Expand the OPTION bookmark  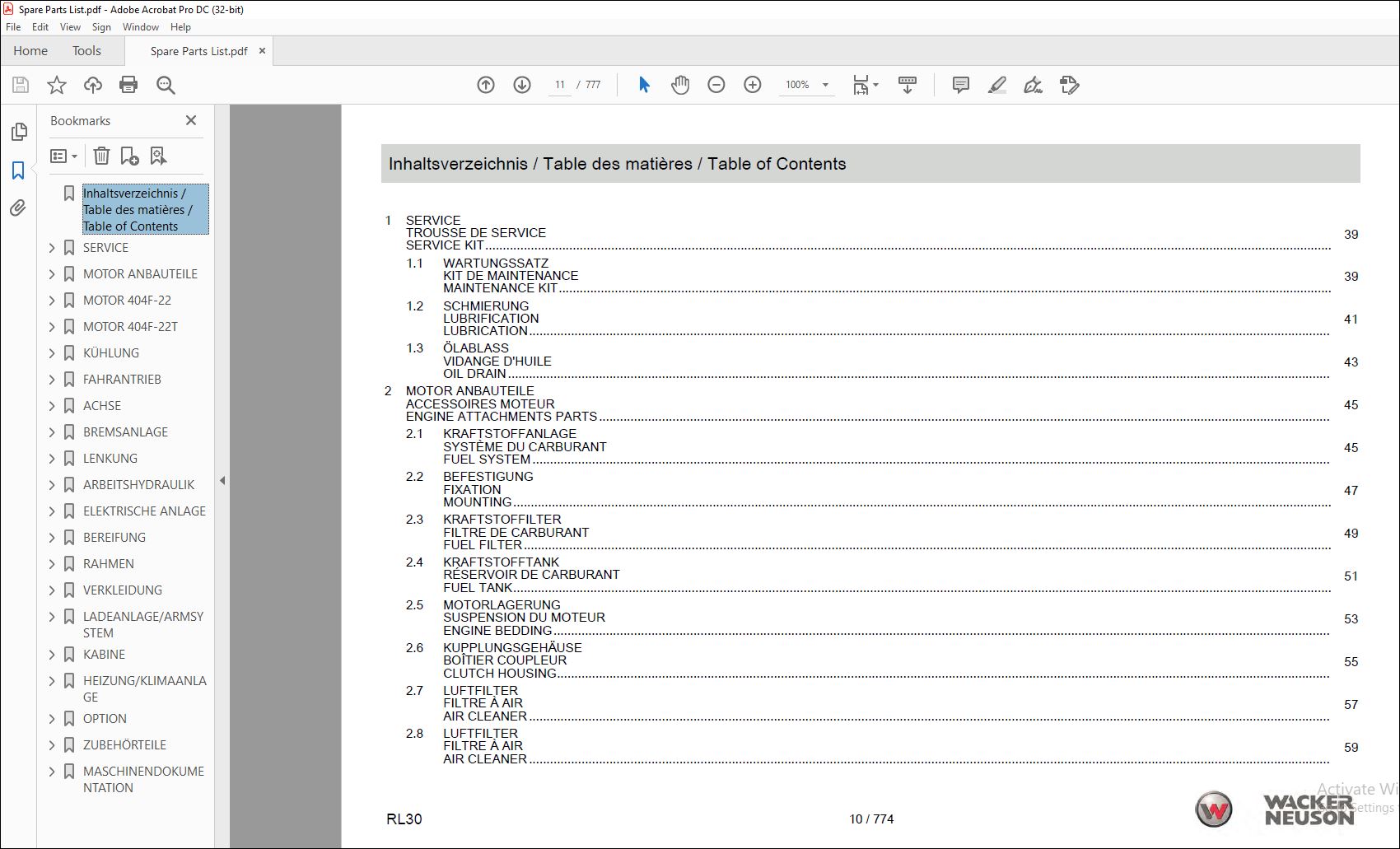52,719
